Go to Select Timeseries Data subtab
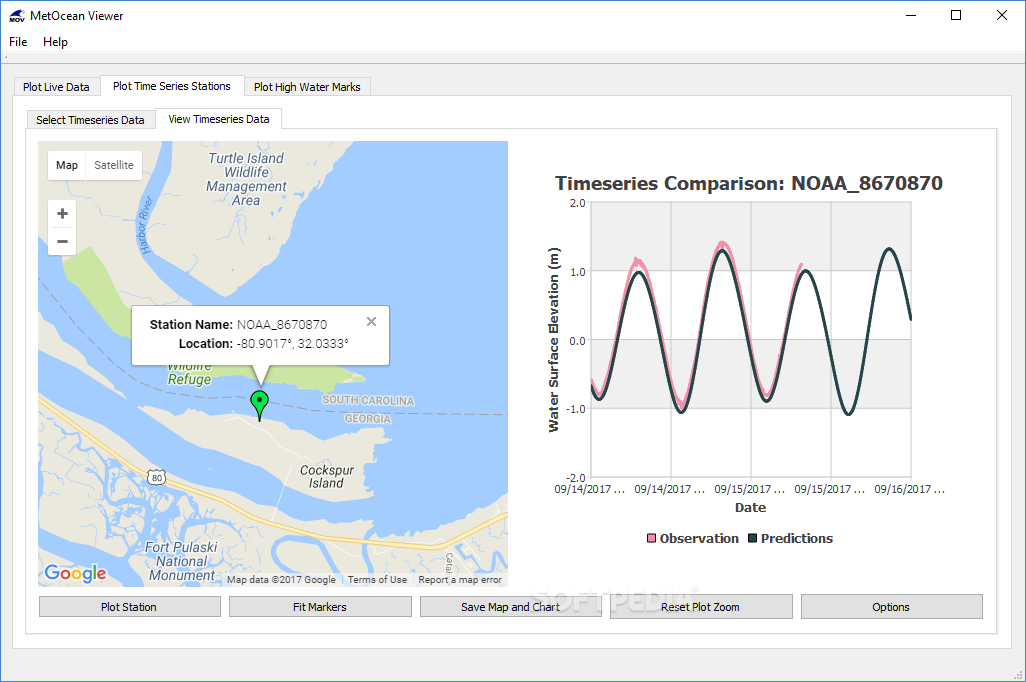Image resolution: width=1026 pixels, height=682 pixels. tap(90, 120)
